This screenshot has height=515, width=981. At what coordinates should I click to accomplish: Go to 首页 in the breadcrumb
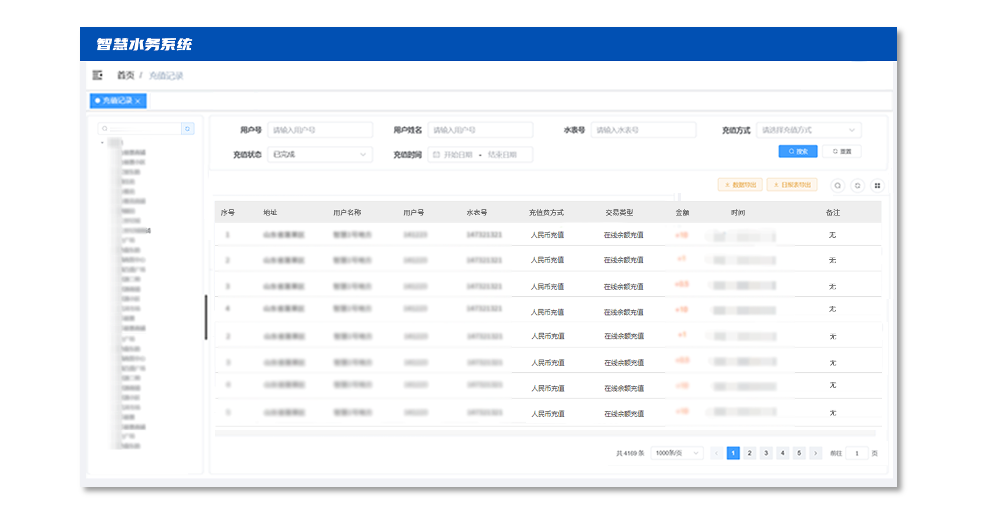click(x=125, y=75)
